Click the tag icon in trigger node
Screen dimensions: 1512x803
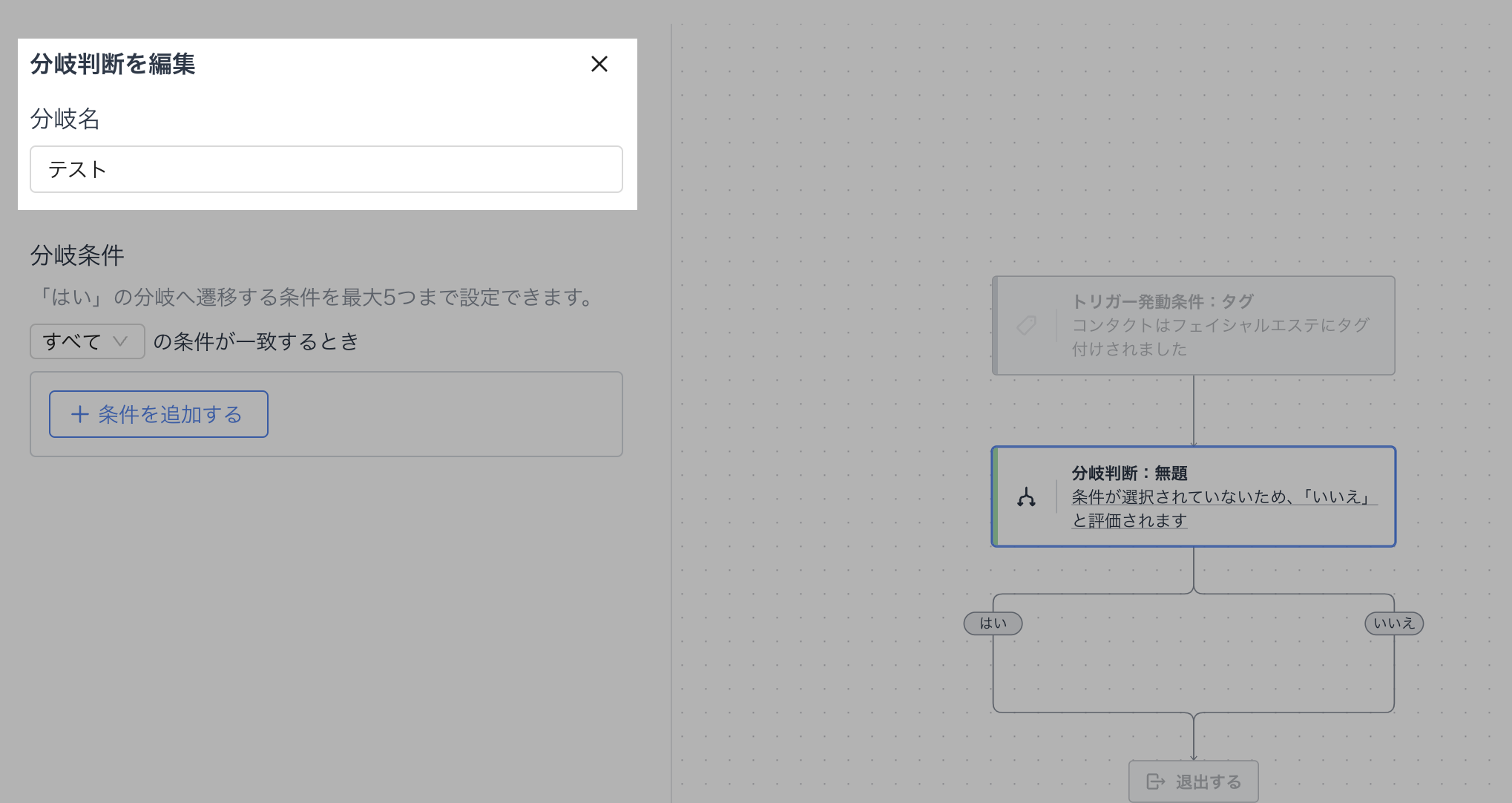click(1027, 326)
